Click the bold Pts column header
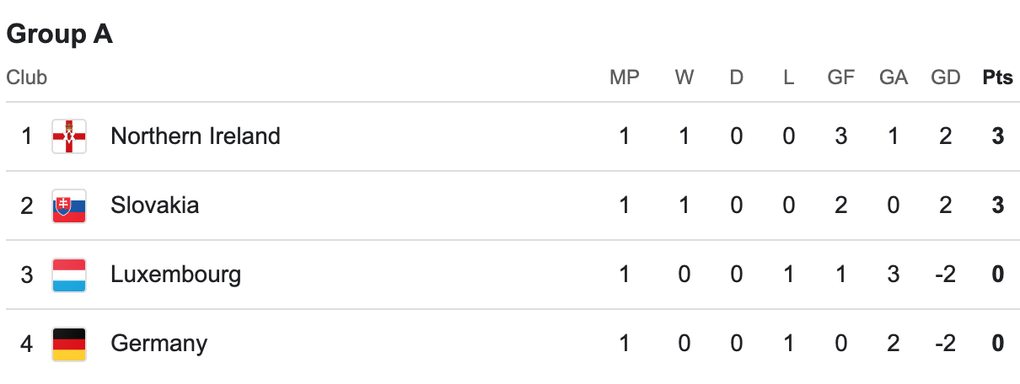The height and width of the screenshot is (384, 1020). coord(998,77)
